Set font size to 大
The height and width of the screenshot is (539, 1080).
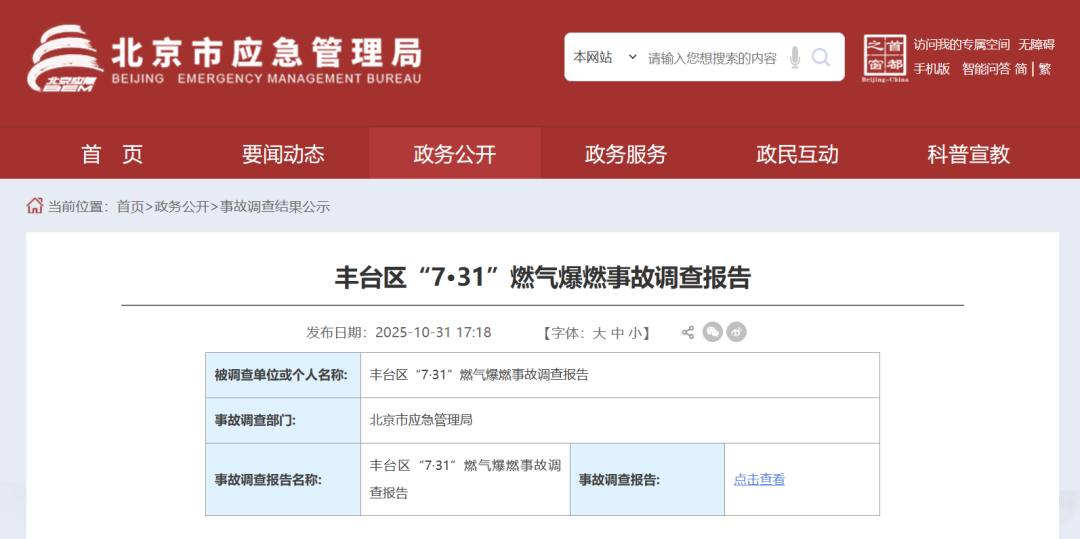point(599,333)
